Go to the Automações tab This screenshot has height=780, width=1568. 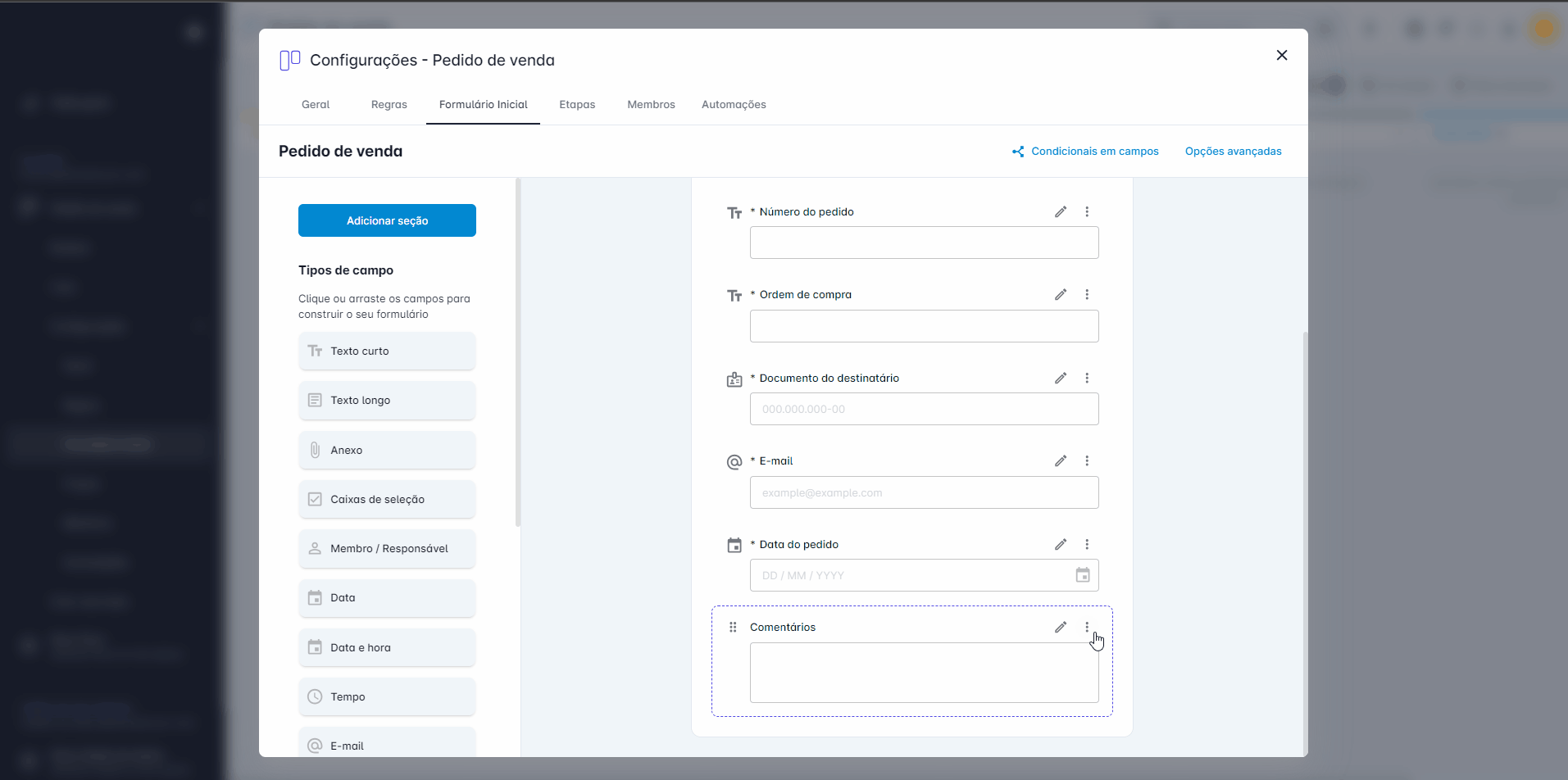click(x=734, y=105)
